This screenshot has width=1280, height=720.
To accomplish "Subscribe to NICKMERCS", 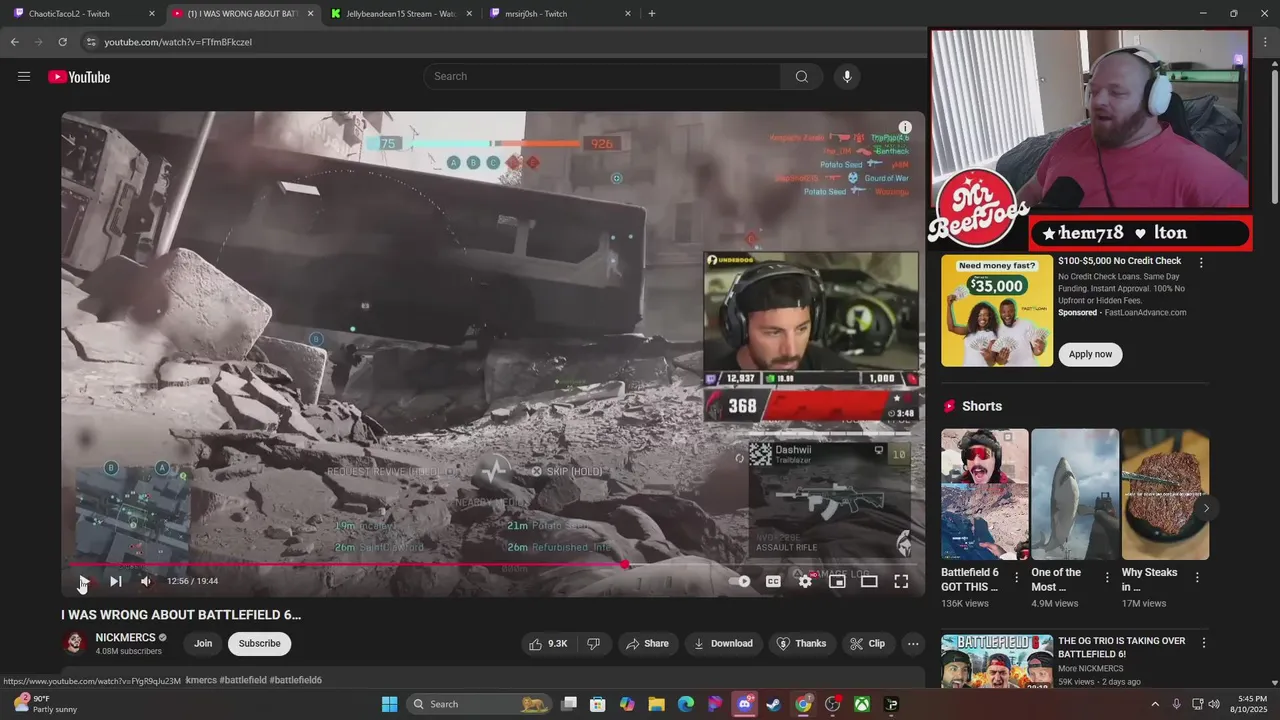I will pyautogui.click(x=259, y=643).
